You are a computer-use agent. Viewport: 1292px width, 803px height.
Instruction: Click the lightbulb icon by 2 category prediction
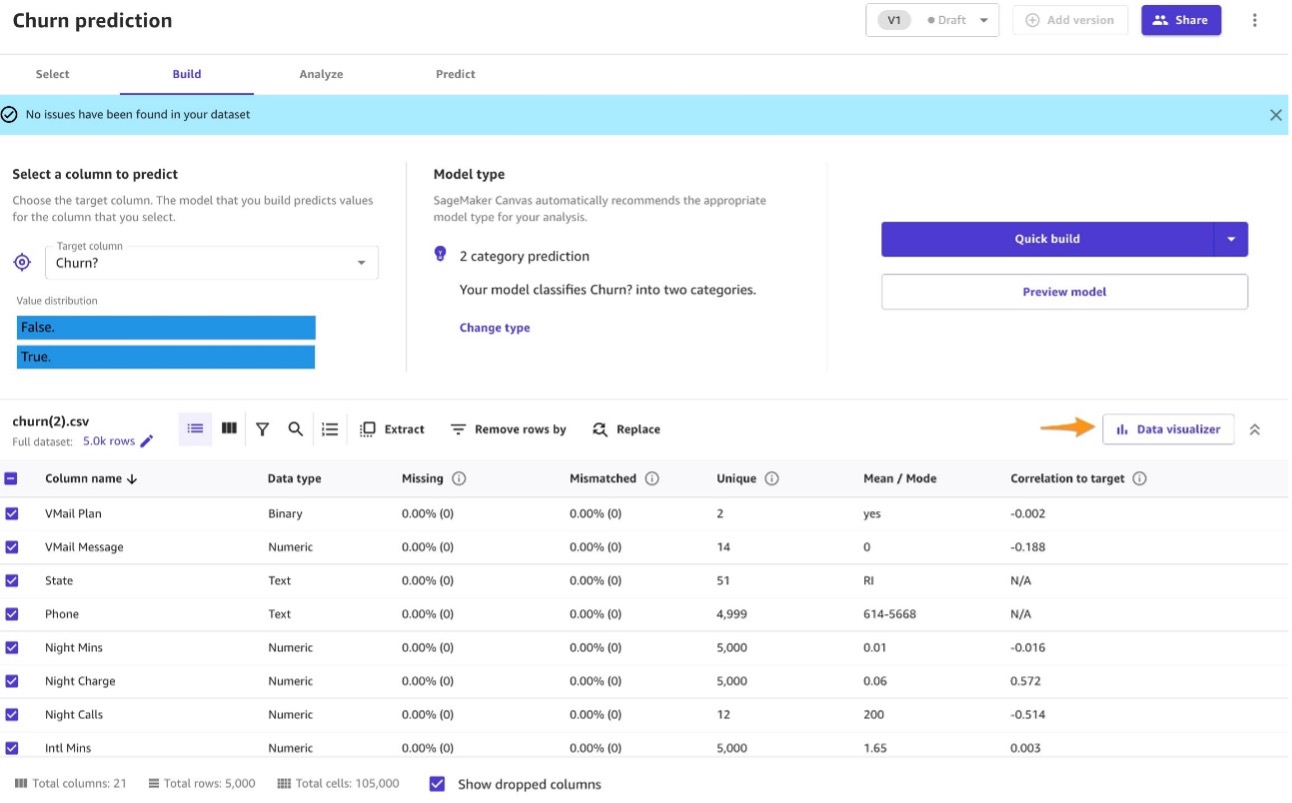440,255
